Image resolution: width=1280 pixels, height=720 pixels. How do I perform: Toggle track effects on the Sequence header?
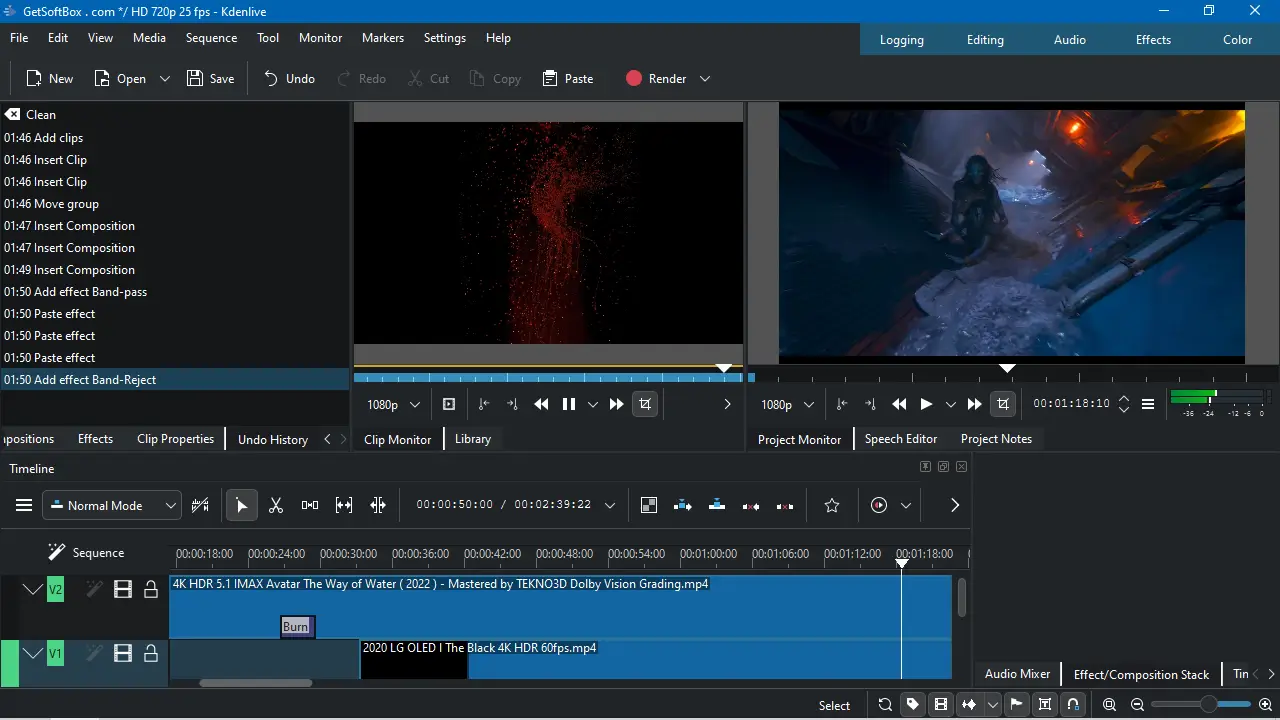coord(56,552)
